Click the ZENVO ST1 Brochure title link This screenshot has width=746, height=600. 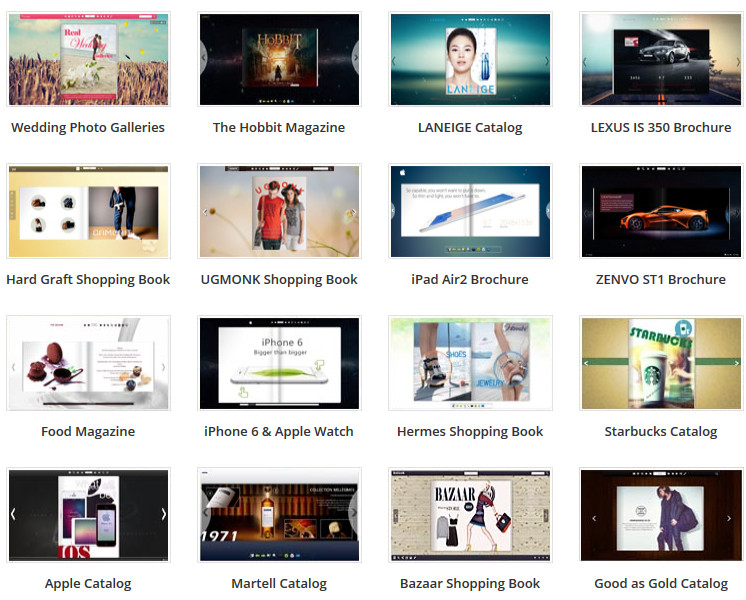[661, 279]
